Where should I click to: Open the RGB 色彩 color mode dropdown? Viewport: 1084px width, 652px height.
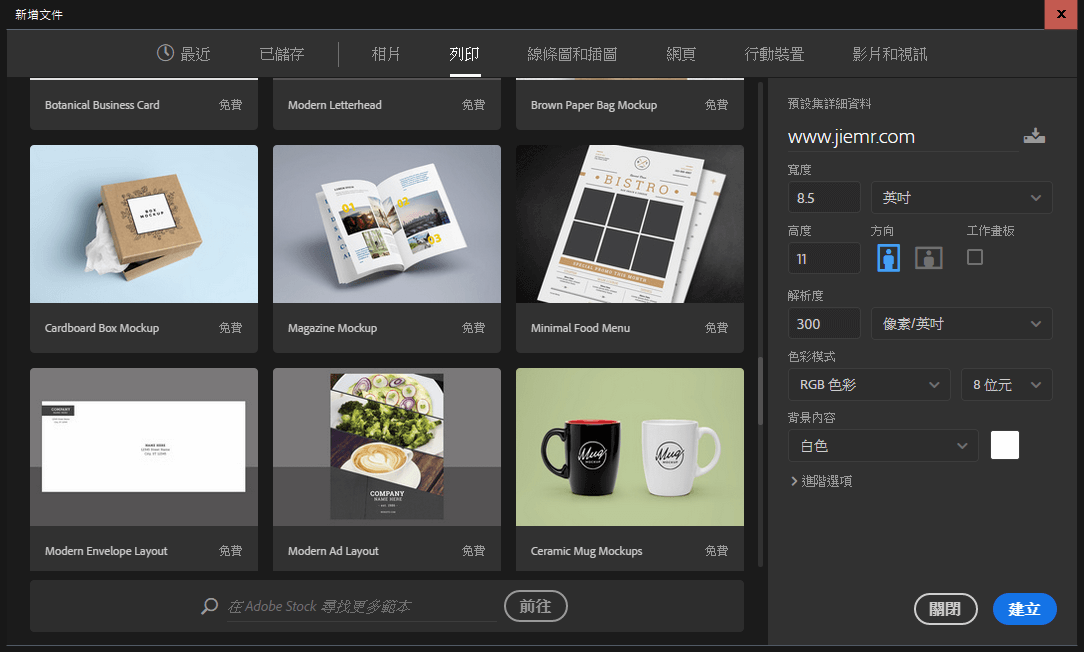coord(868,384)
